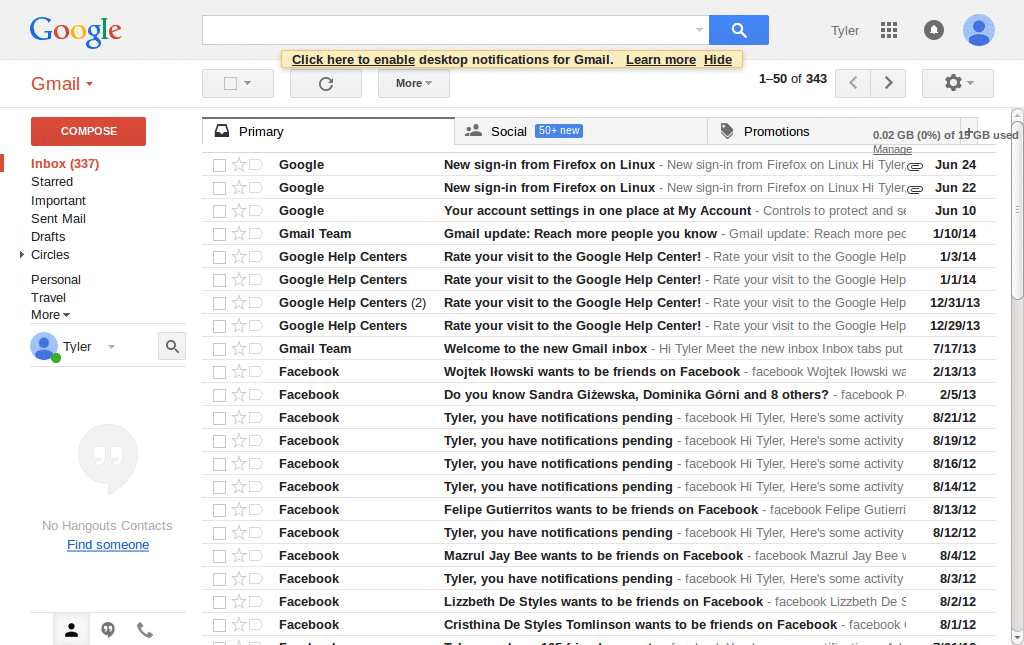The height and width of the screenshot is (645, 1024).
Task: Star the Mazrul Jay Bee email
Action: [238, 556]
